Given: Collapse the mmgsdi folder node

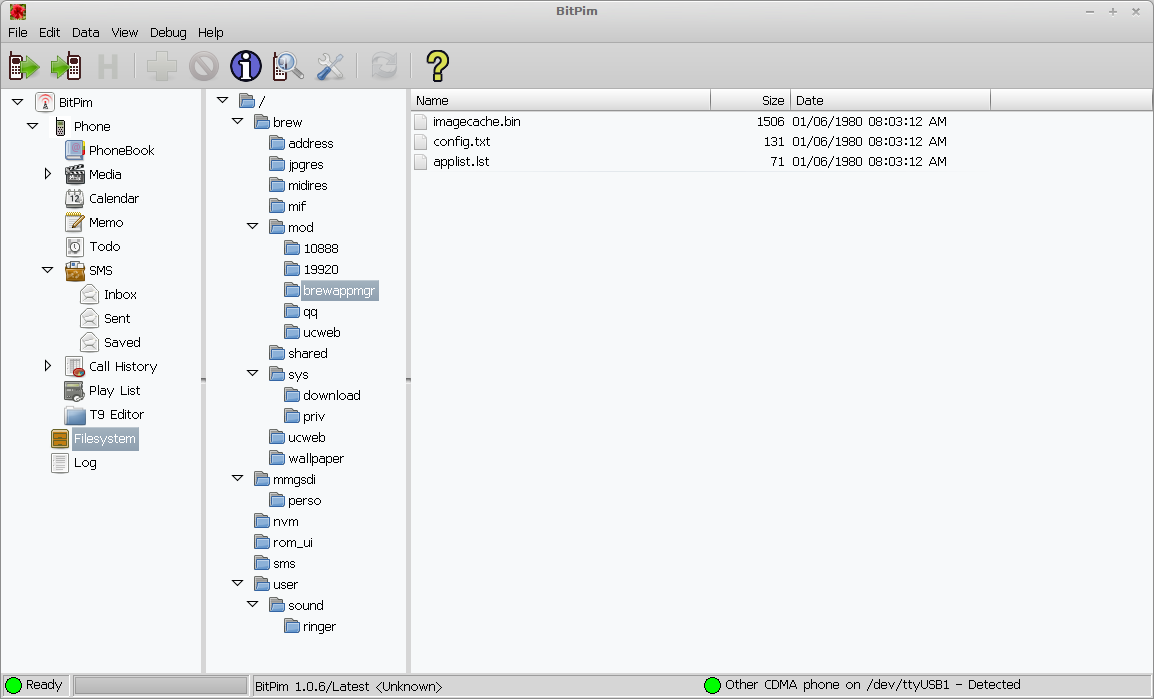Looking at the screenshot, I should tap(237, 479).
